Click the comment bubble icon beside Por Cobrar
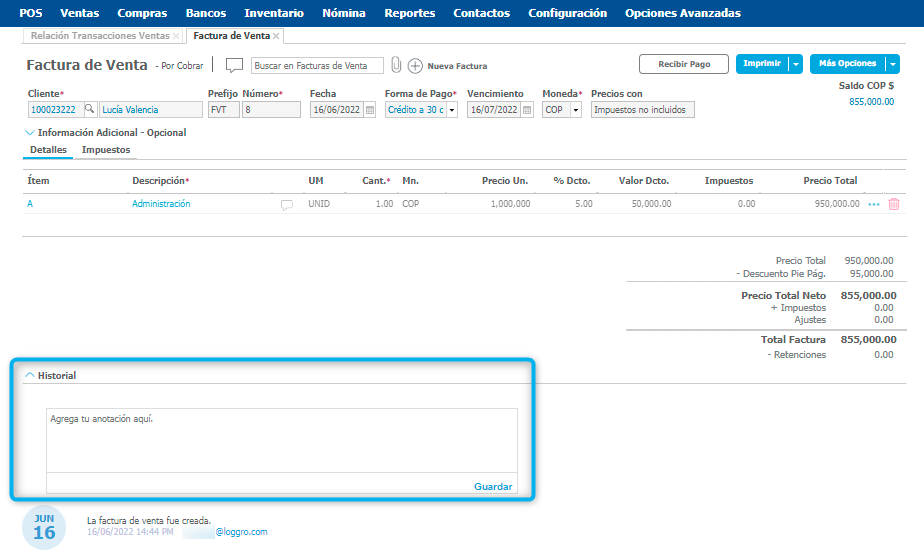This screenshot has width=924, height=558. pyautogui.click(x=234, y=65)
